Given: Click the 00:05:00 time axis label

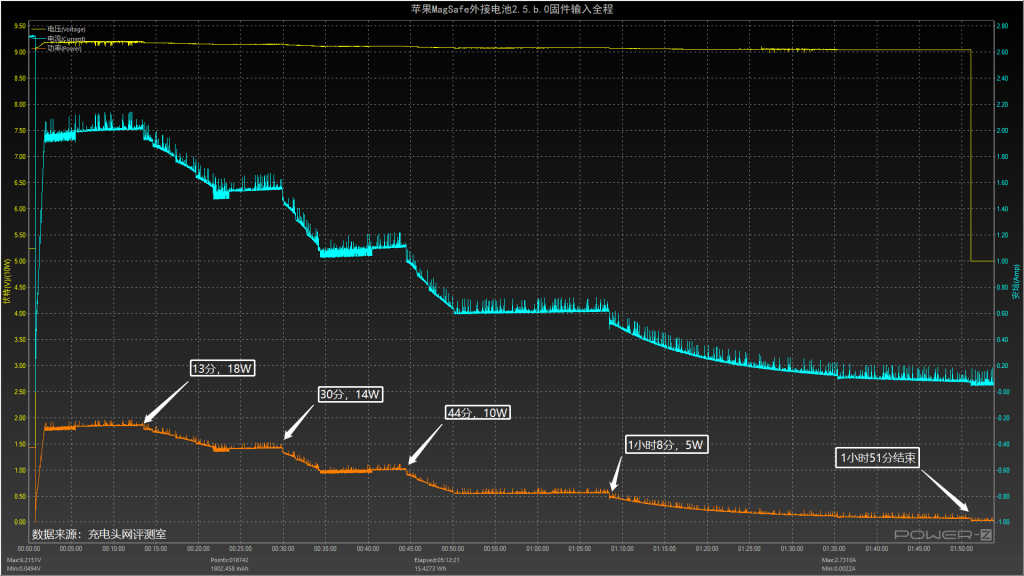Looking at the screenshot, I should tap(71, 549).
